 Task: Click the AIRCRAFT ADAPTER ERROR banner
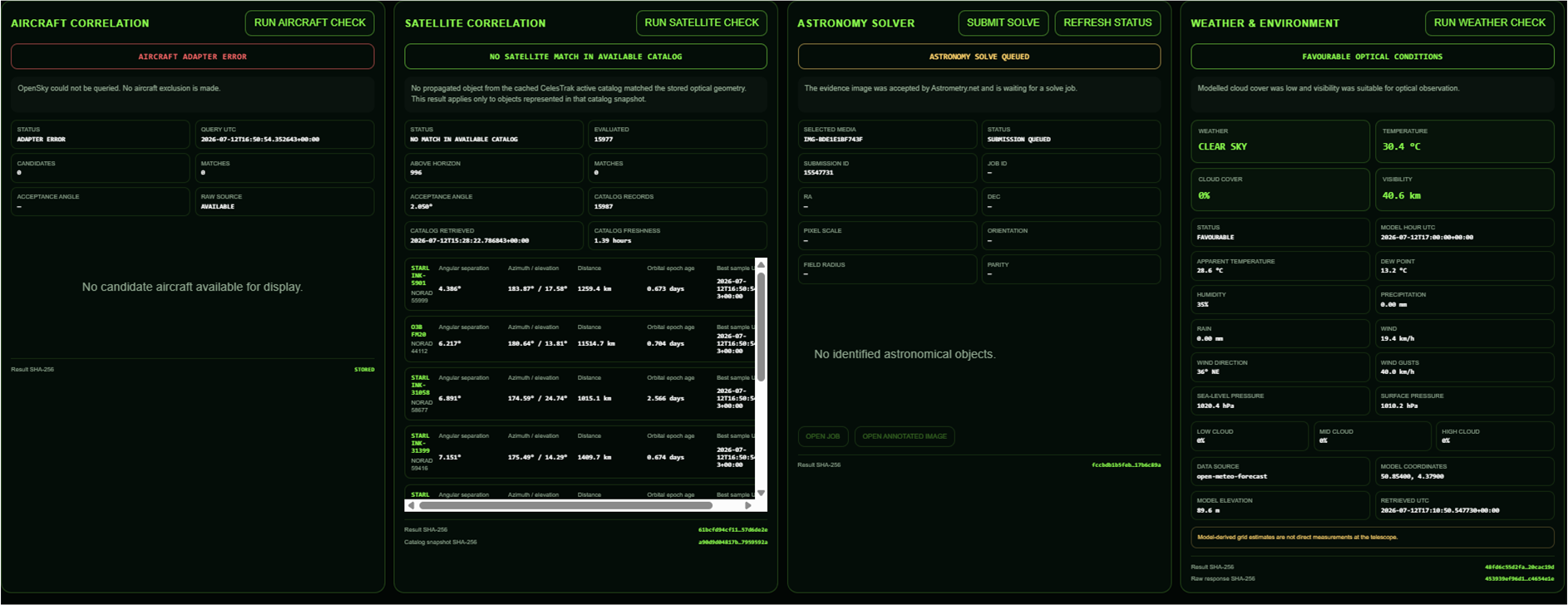coord(192,57)
